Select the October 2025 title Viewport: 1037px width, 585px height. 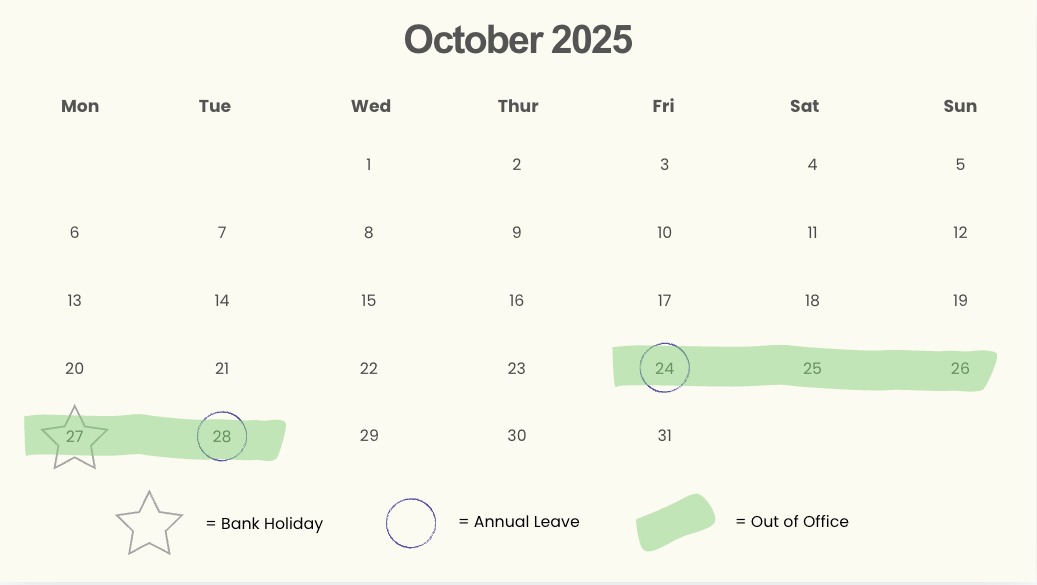pos(518,40)
